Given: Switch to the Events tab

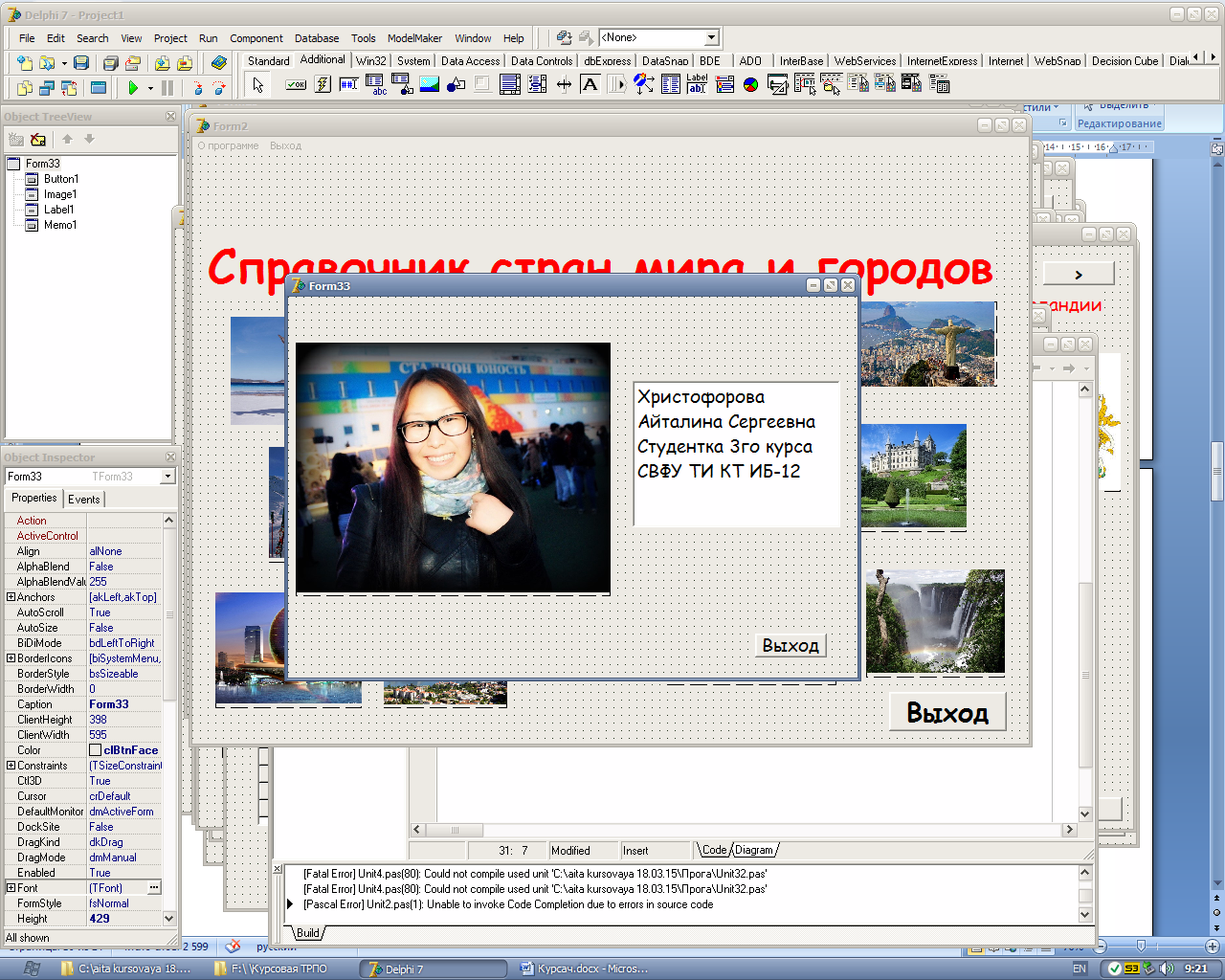Looking at the screenshot, I should (x=83, y=499).
